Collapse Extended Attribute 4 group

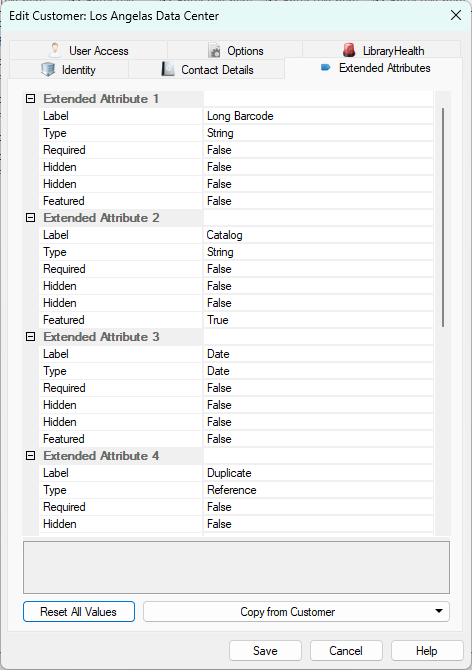[x=30, y=455]
